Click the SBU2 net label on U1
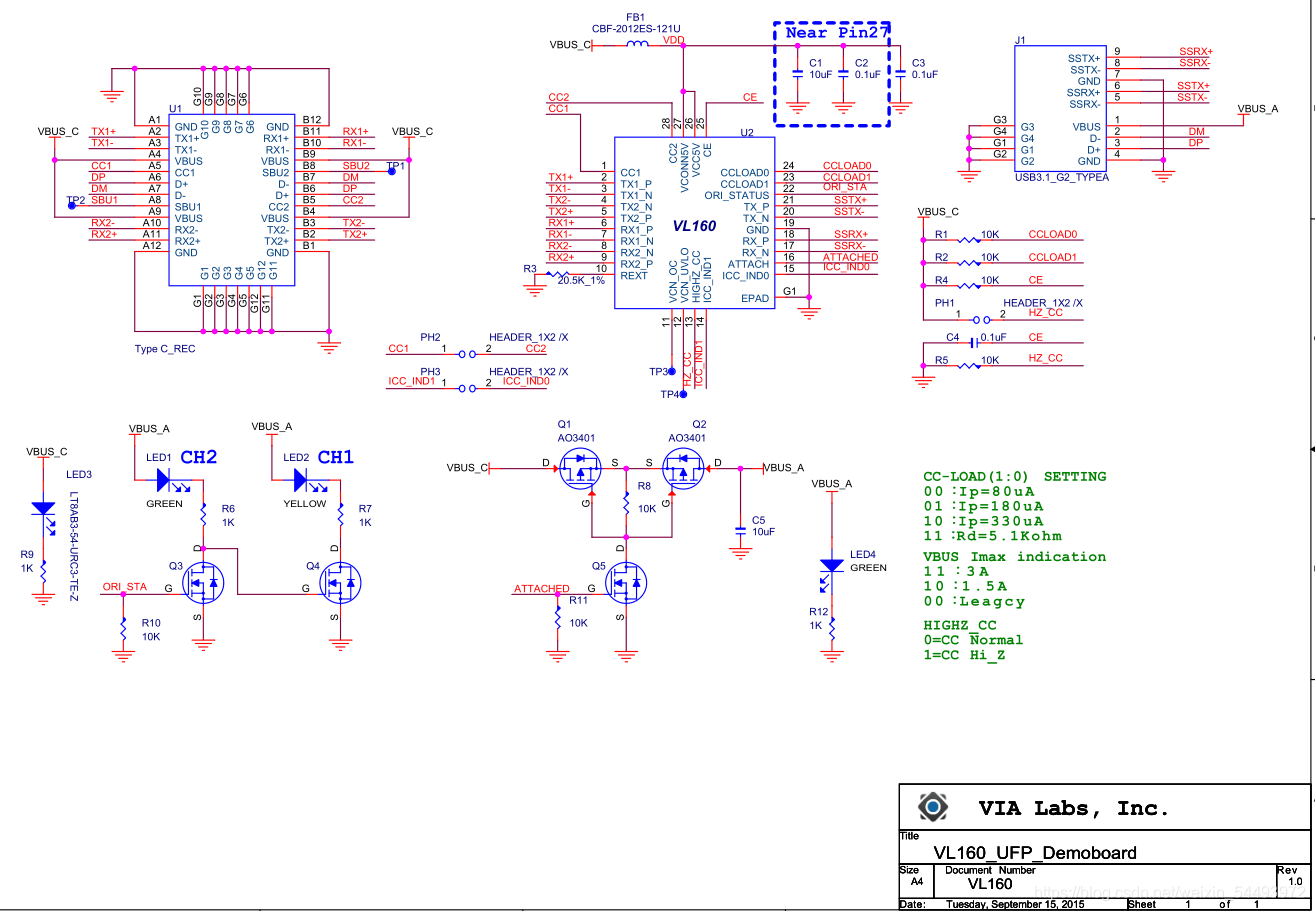1315x911 pixels. pos(356,165)
